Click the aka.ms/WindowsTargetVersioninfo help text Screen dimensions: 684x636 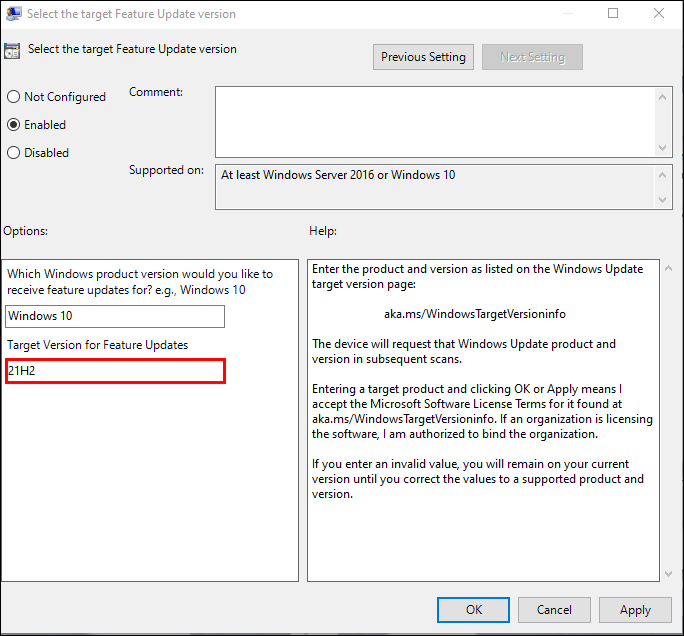pos(475,314)
